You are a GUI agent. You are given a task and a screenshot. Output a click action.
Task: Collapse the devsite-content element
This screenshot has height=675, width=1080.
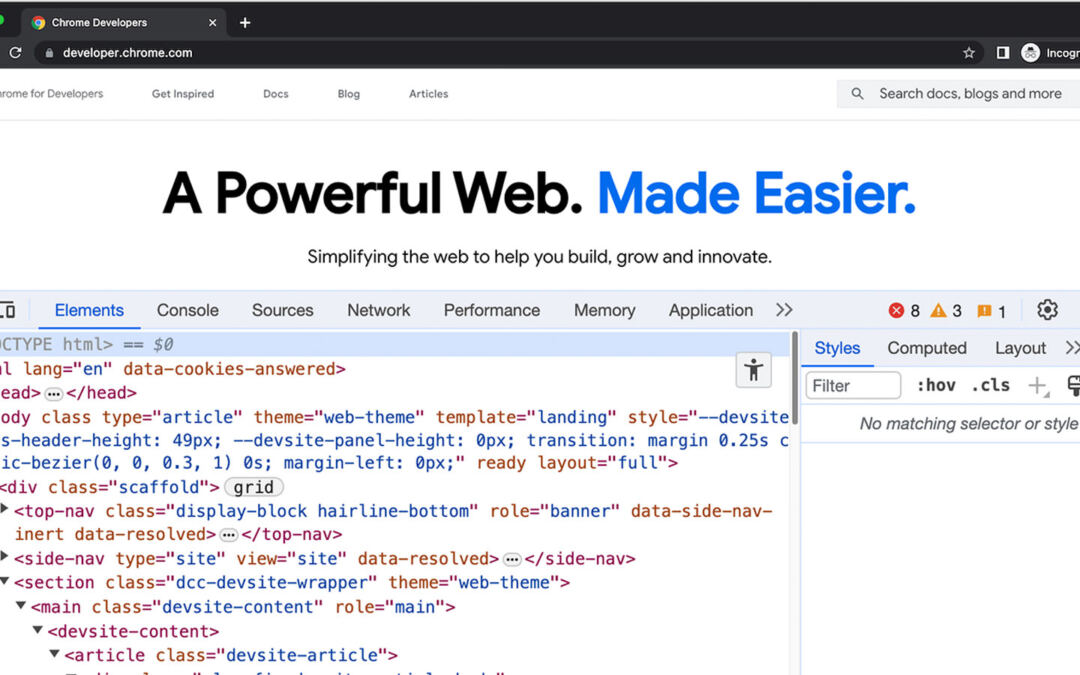coord(37,630)
